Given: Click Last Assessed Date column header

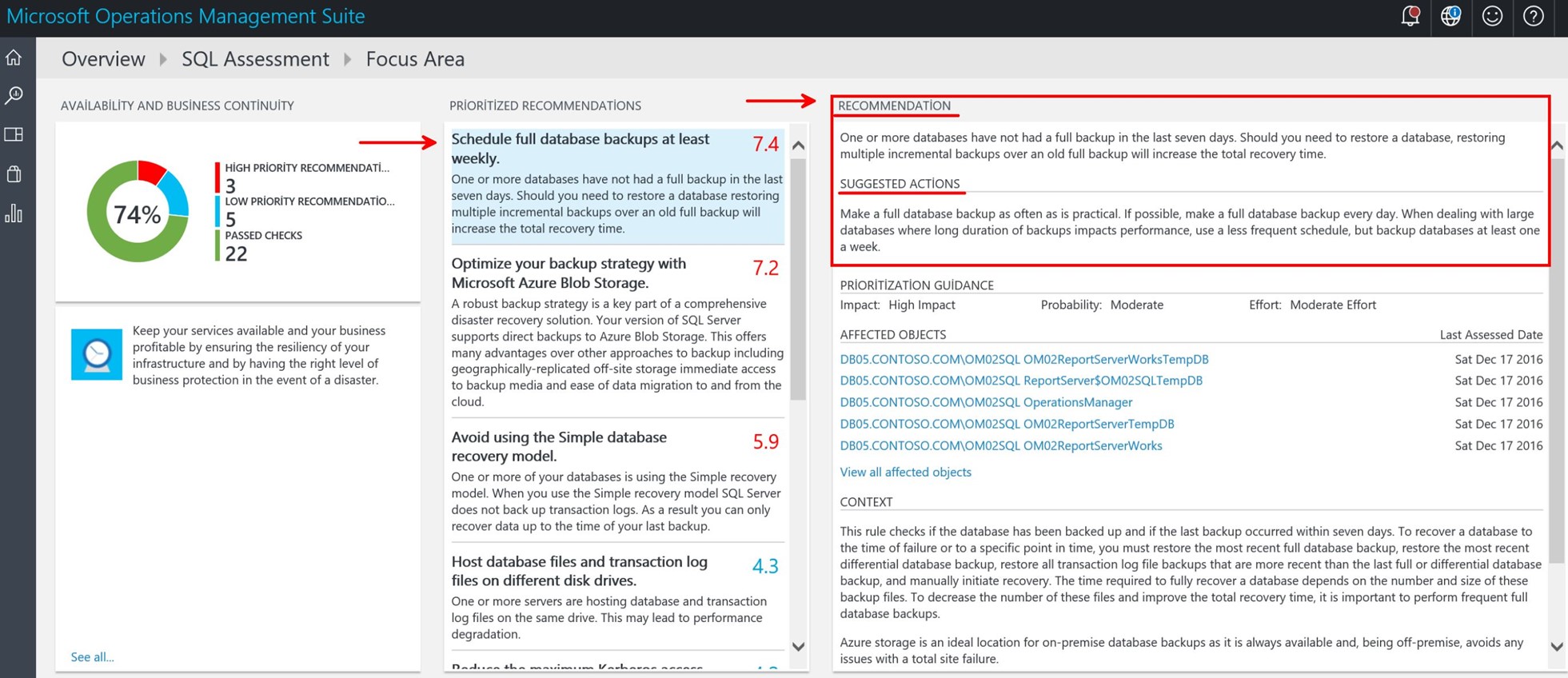Looking at the screenshot, I should [1491, 335].
